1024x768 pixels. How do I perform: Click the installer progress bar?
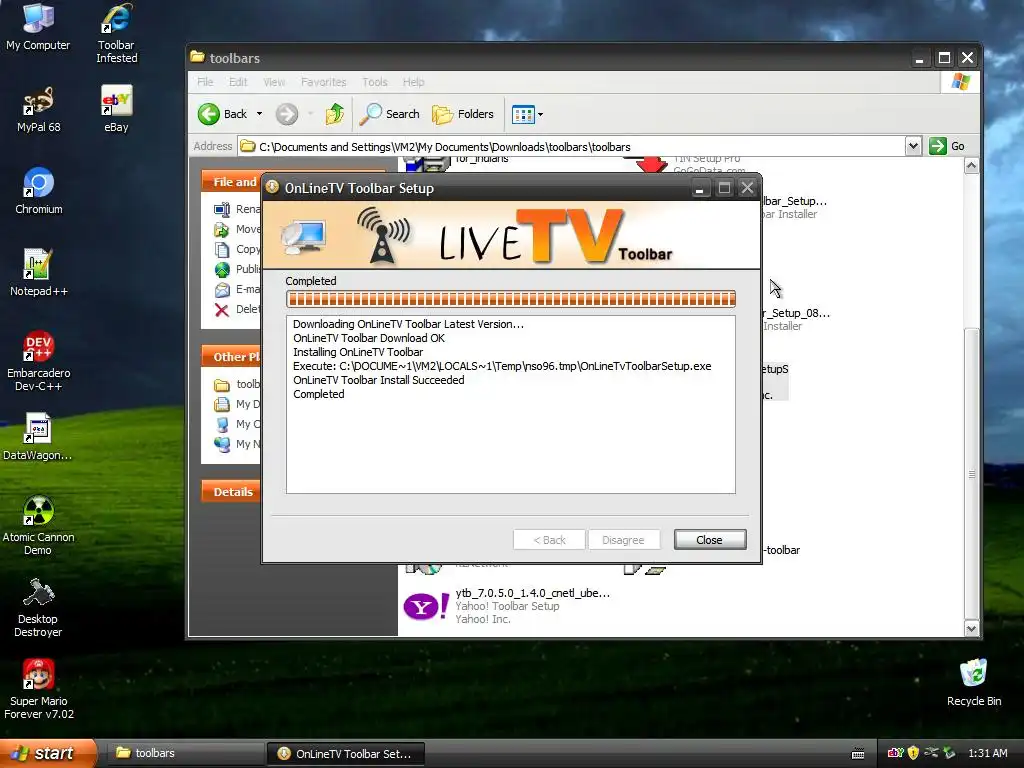511,299
